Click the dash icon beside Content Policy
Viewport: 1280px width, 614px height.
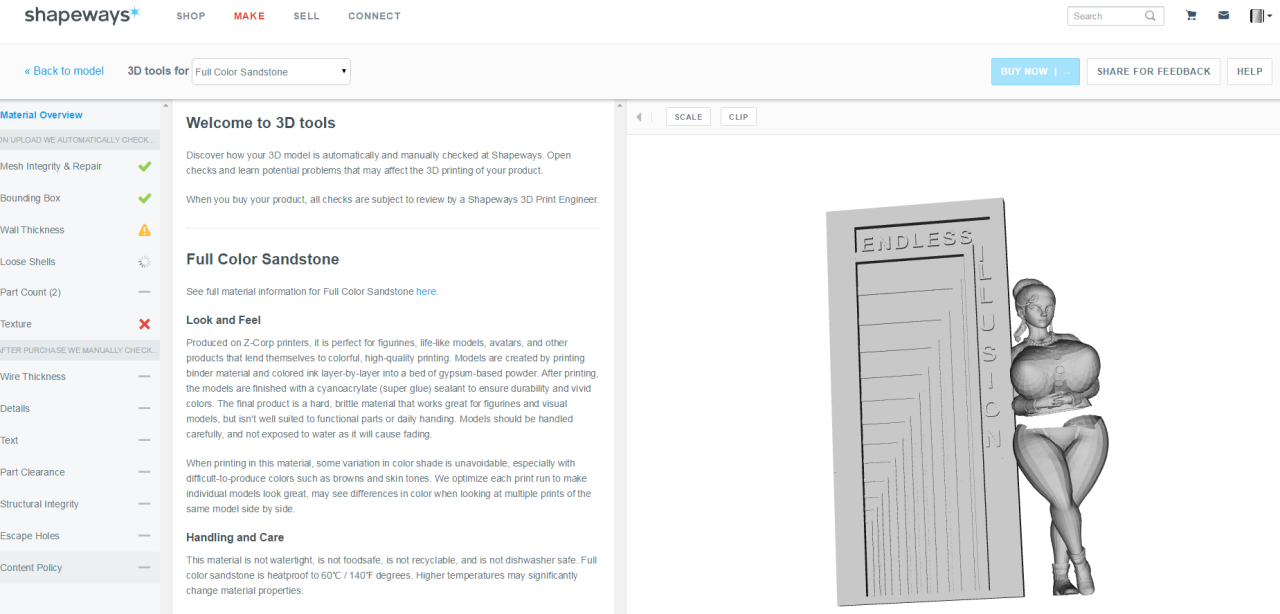[144, 568]
